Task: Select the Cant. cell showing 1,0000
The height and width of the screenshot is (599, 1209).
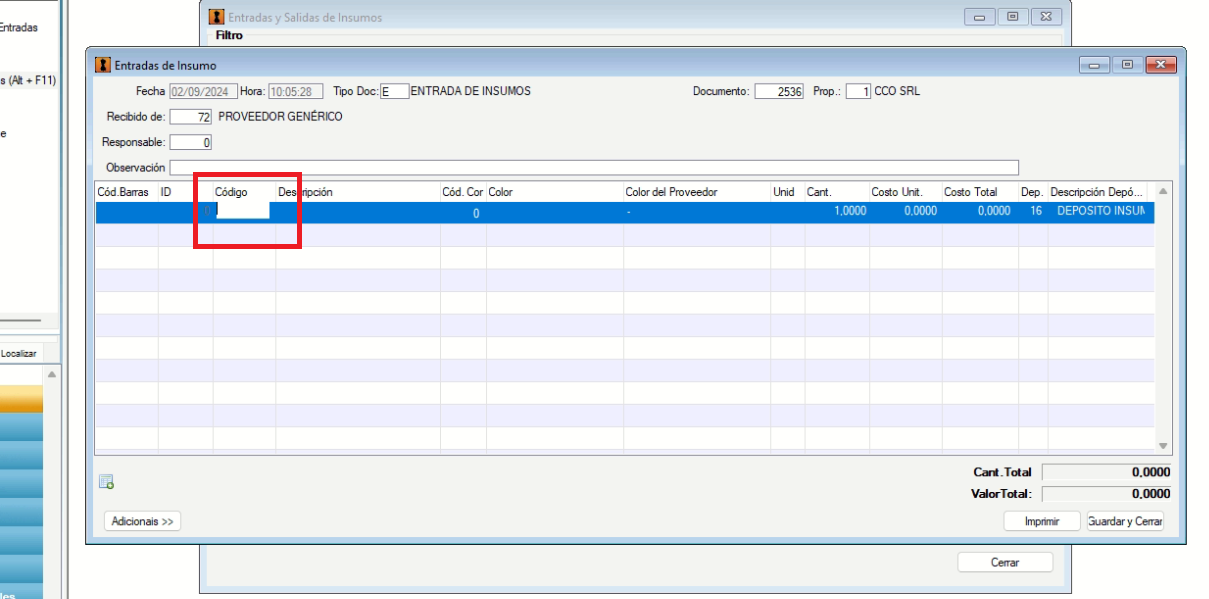Action: [x=836, y=212]
